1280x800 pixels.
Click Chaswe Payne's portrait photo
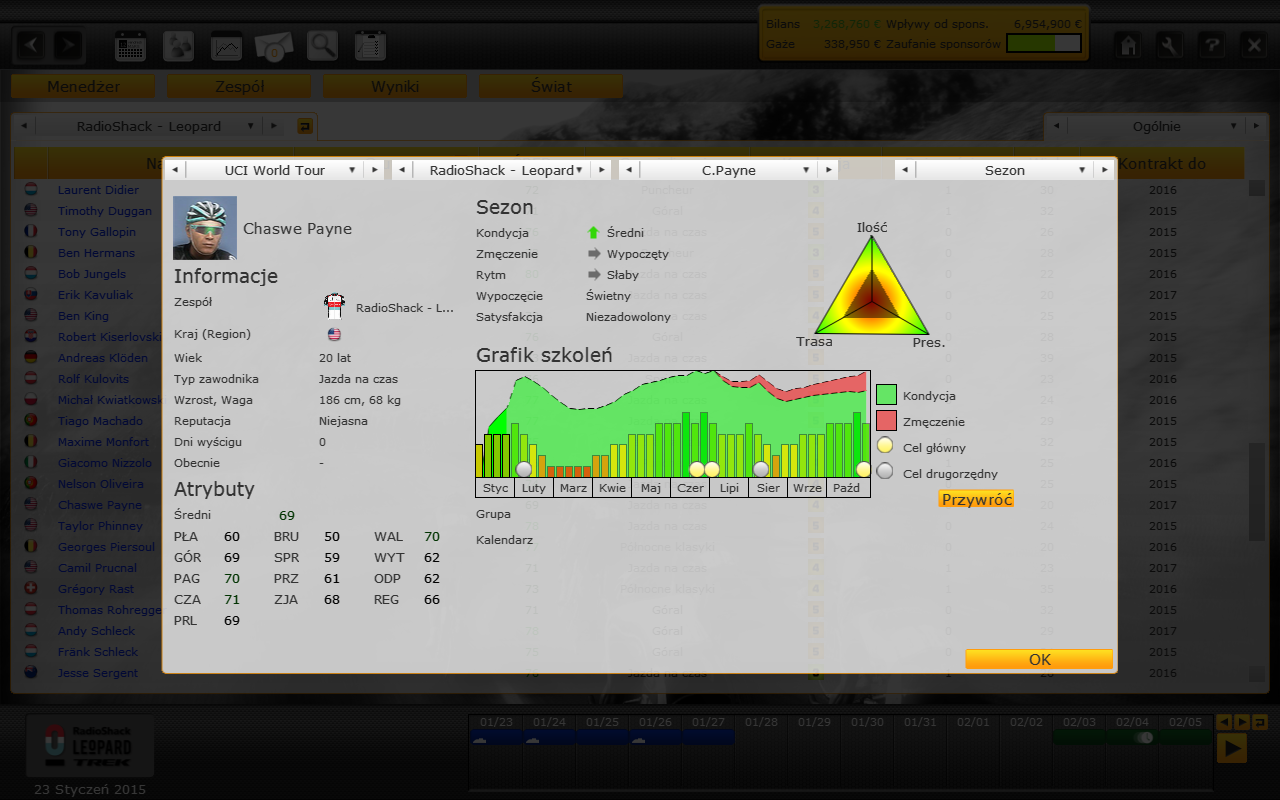pyautogui.click(x=205, y=228)
